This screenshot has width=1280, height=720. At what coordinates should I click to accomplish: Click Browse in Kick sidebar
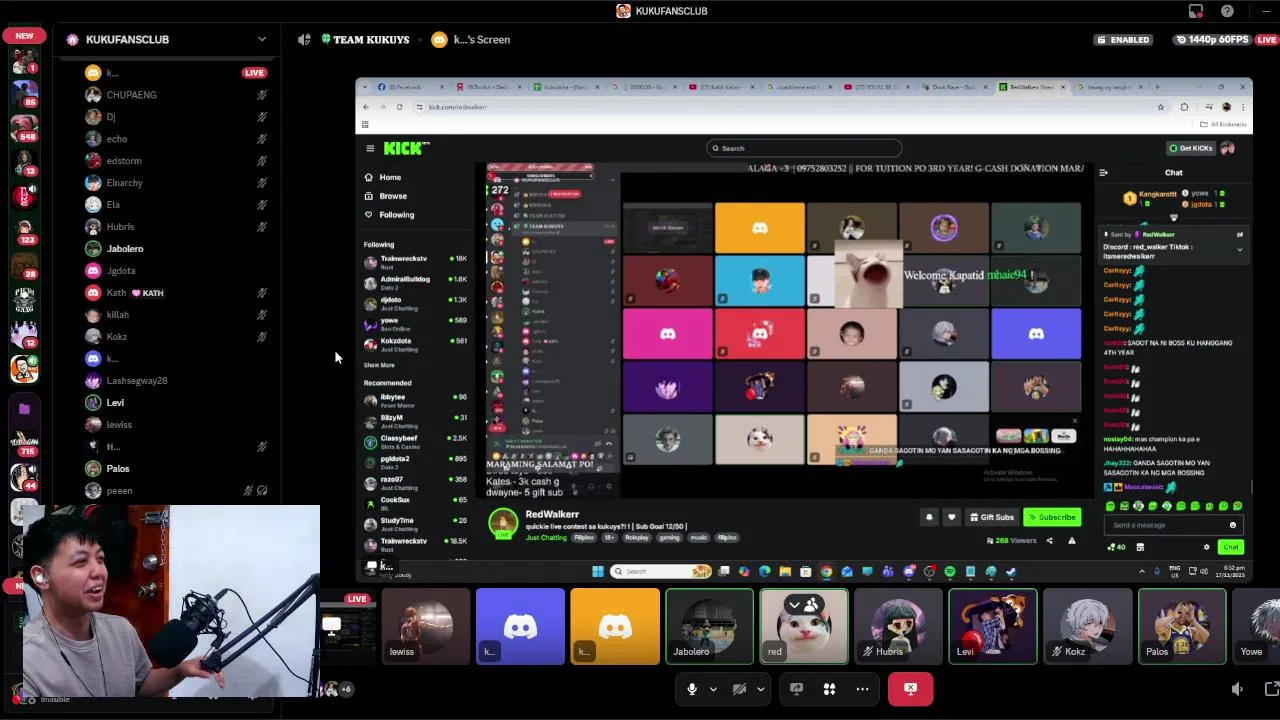386,196
